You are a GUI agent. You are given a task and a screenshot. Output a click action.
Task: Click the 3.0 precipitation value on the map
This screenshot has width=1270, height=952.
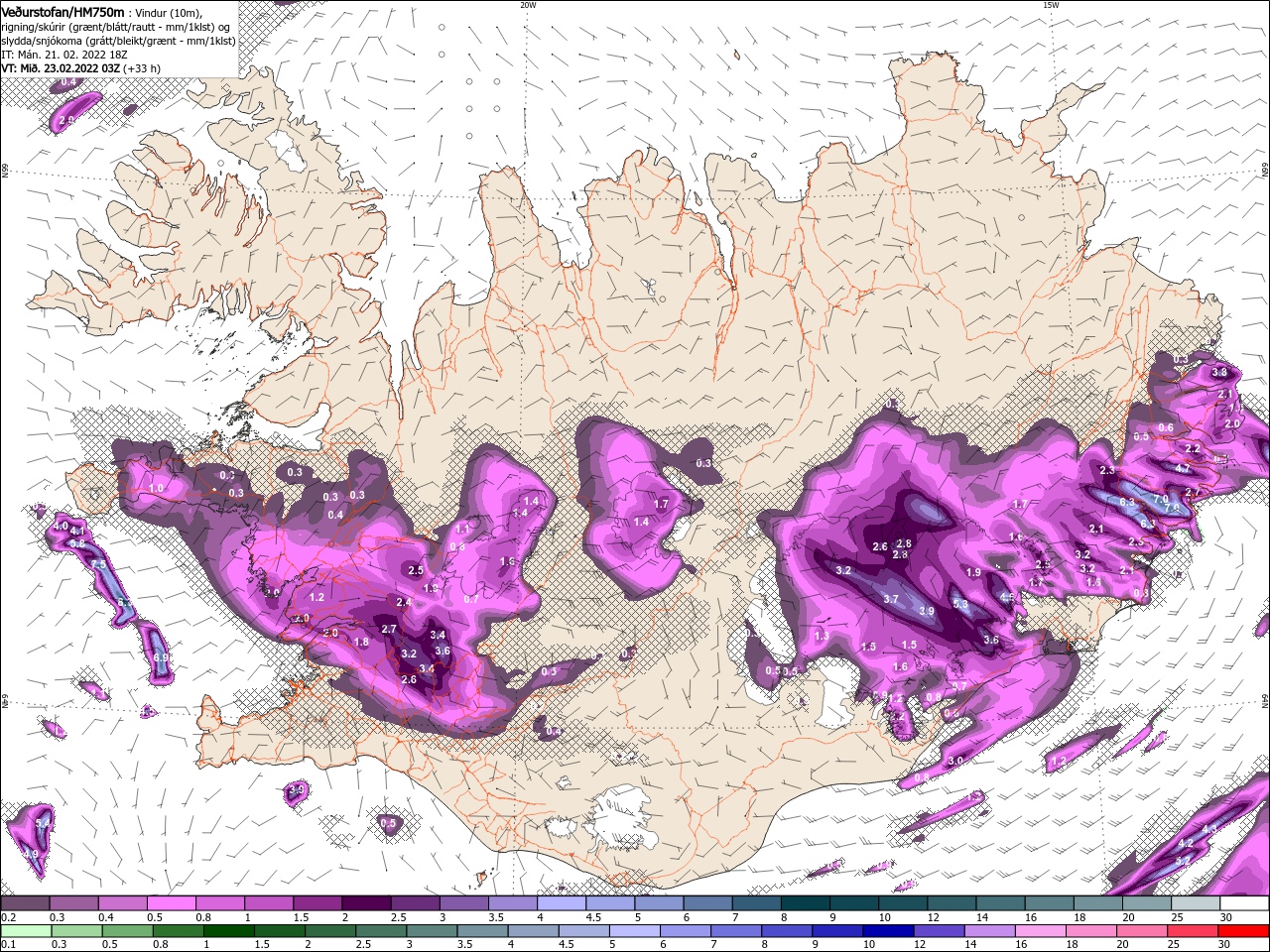click(956, 761)
